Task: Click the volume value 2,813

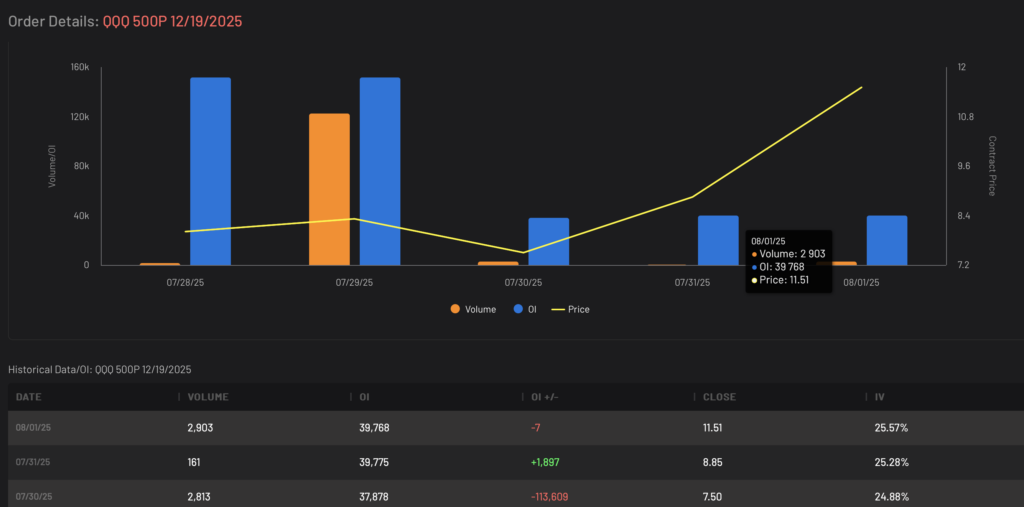Action: 200,497
